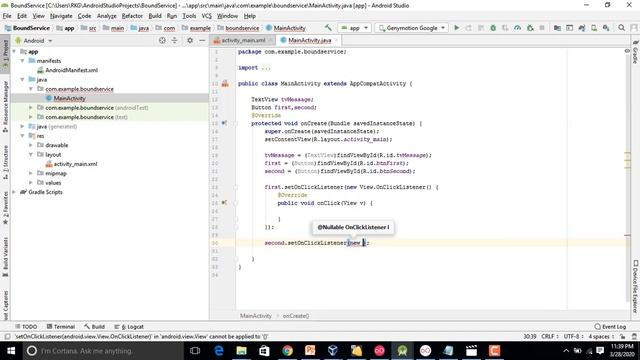This screenshot has height=360, width=640.
Task: Open Terminal tool window
Action: tap(61, 327)
